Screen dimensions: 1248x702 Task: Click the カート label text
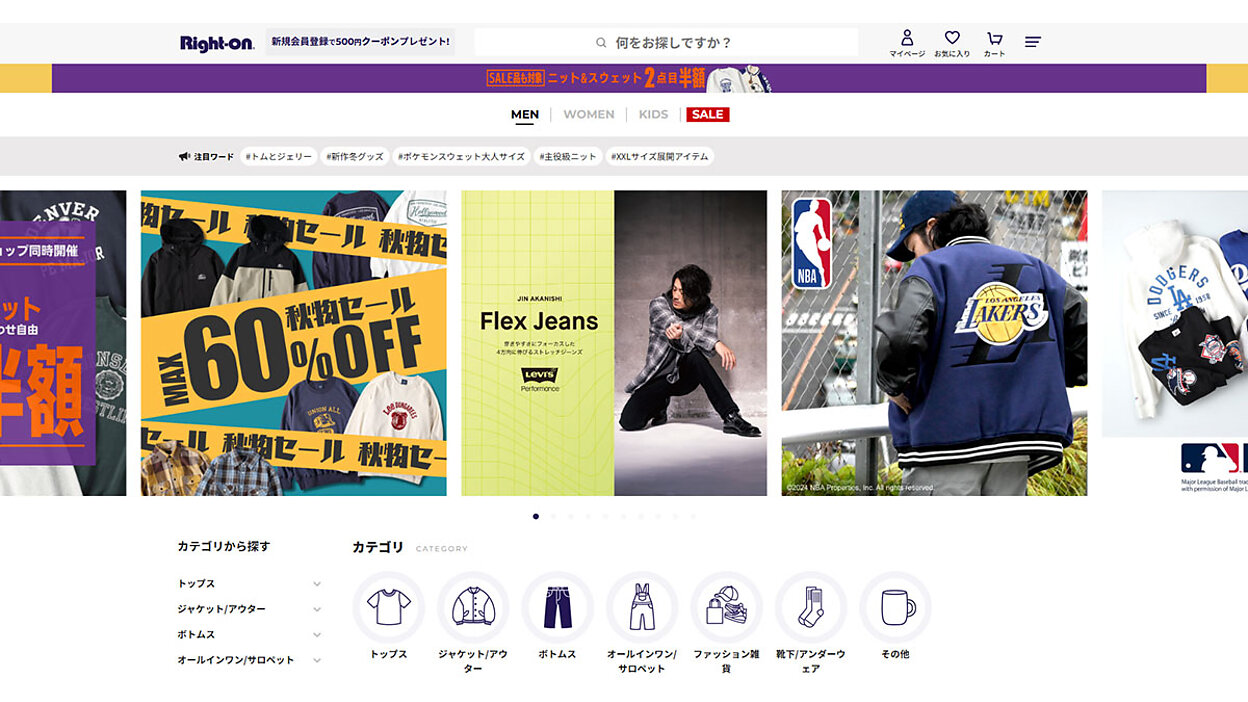click(994, 54)
